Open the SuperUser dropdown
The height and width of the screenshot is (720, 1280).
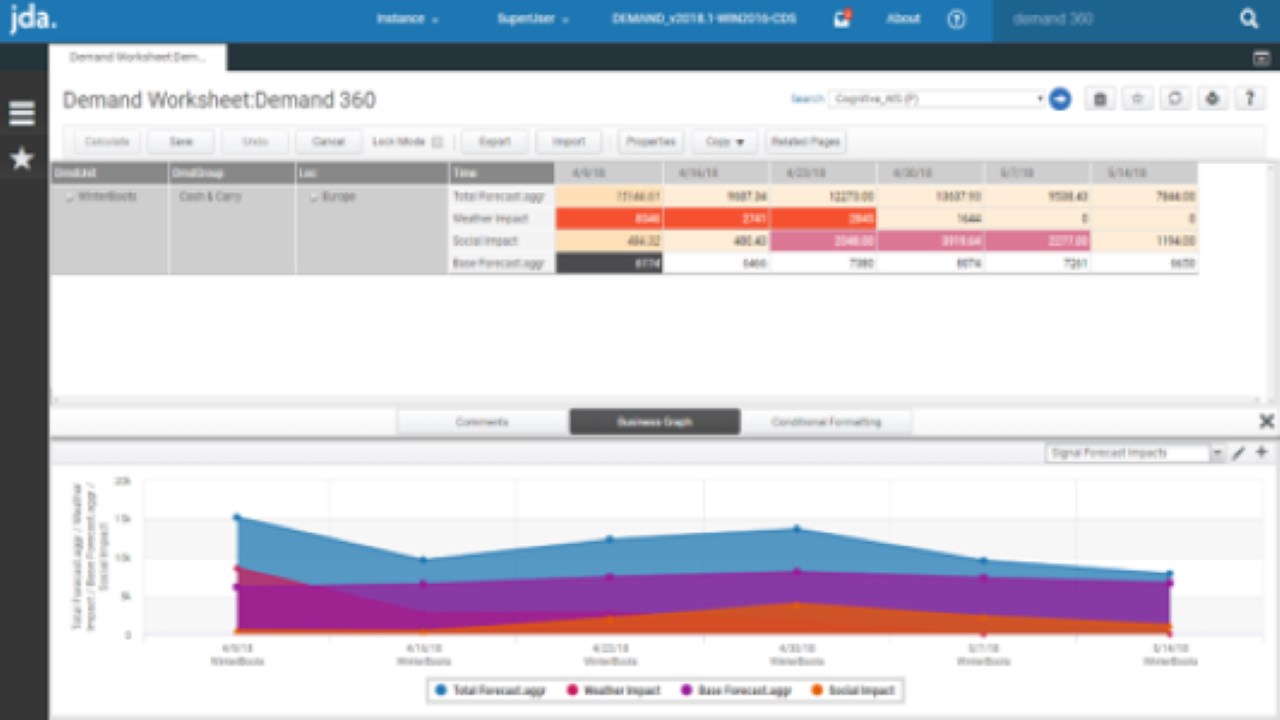point(533,19)
